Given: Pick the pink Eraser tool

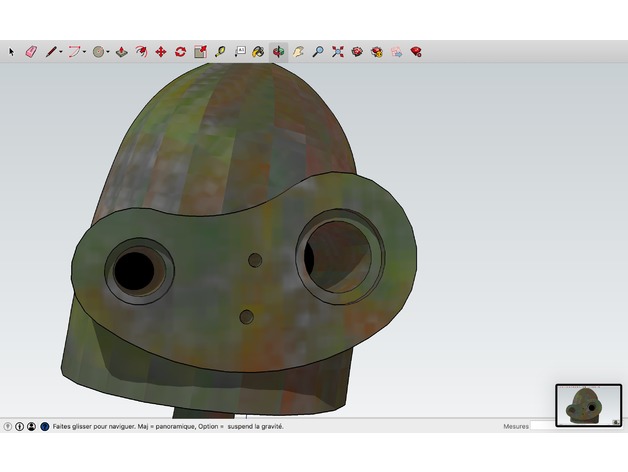Looking at the screenshot, I should coord(31,52).
